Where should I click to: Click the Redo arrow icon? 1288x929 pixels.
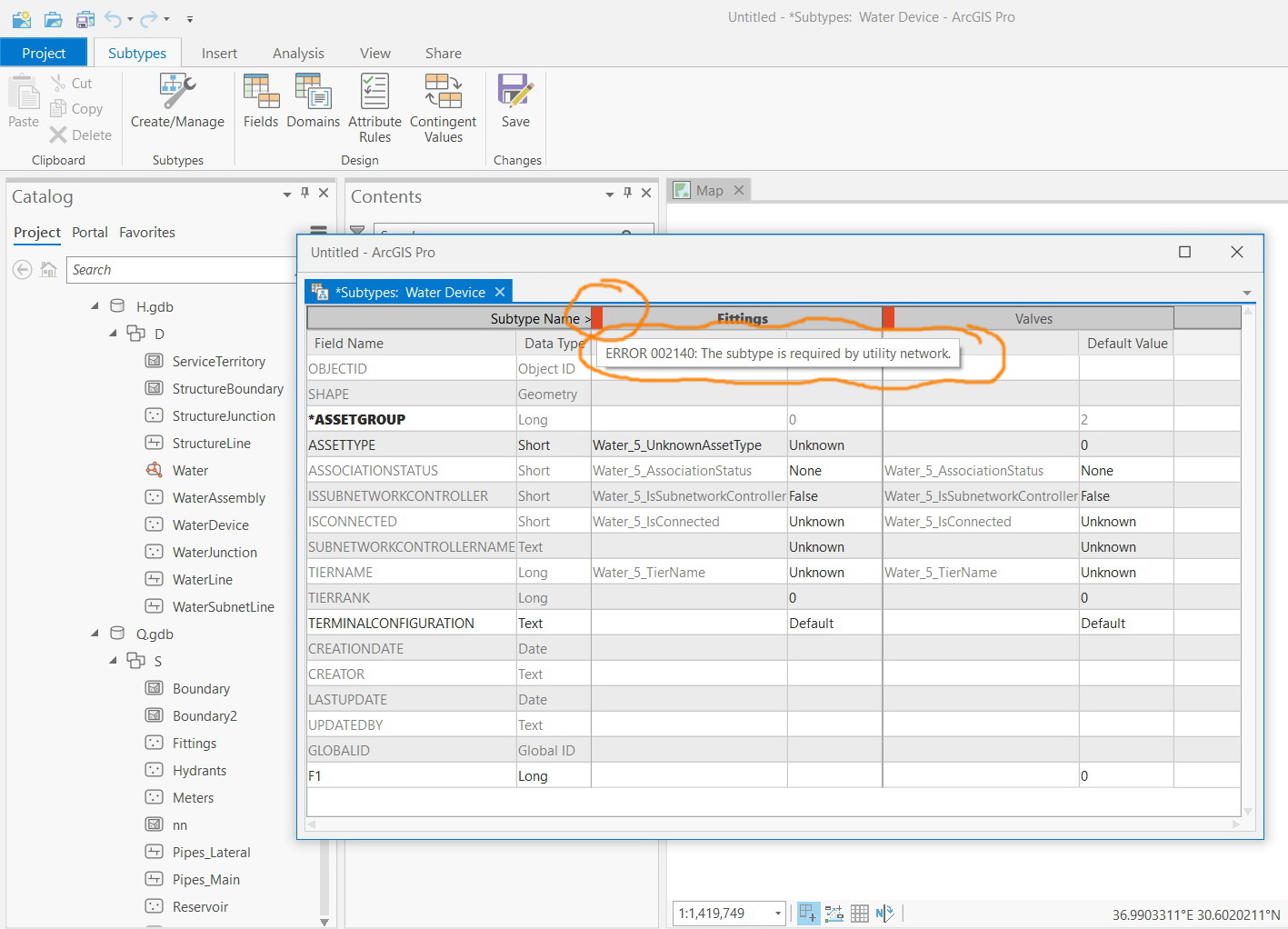coord(149,18)
